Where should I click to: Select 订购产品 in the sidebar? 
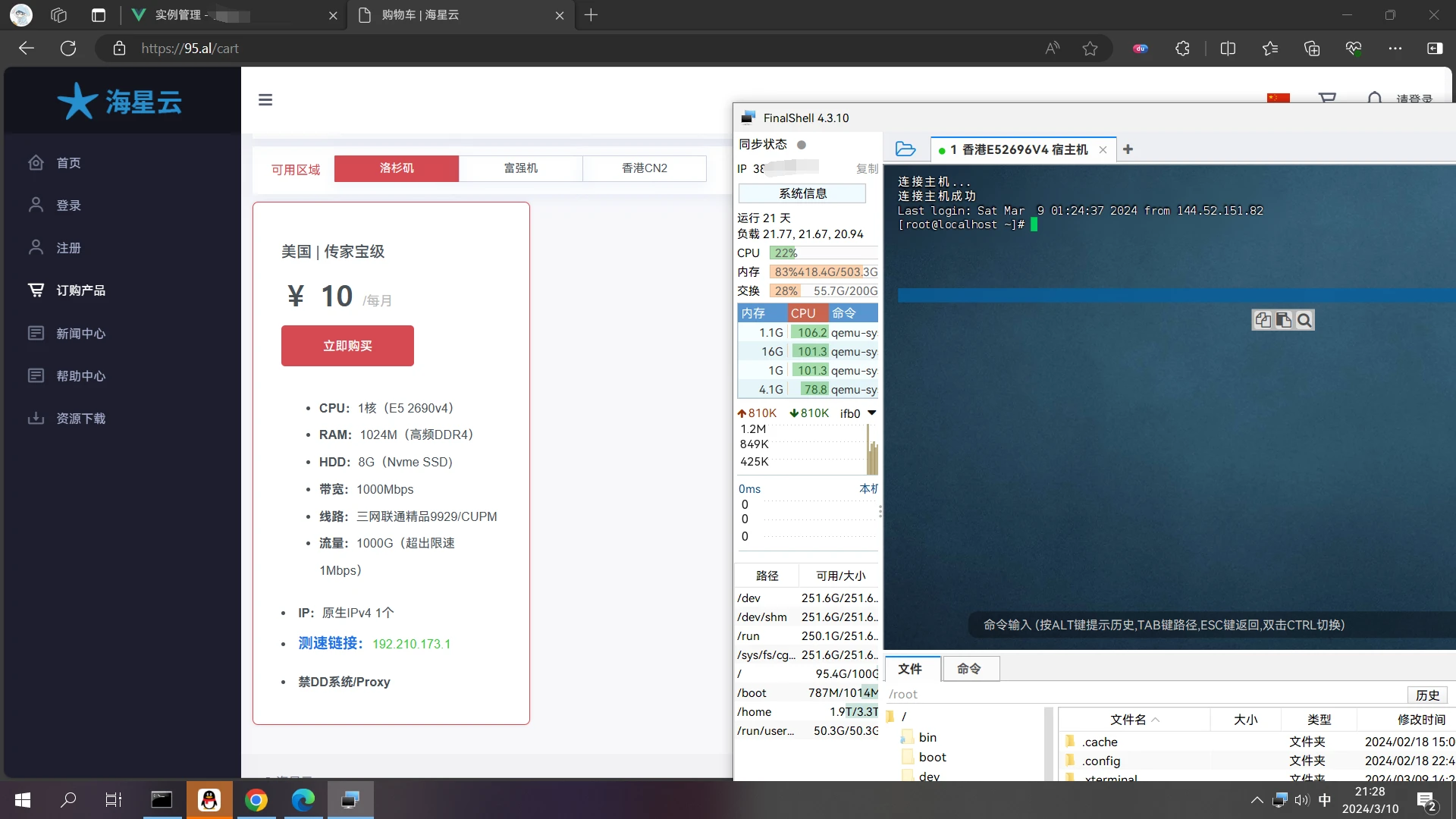[80, 290]
